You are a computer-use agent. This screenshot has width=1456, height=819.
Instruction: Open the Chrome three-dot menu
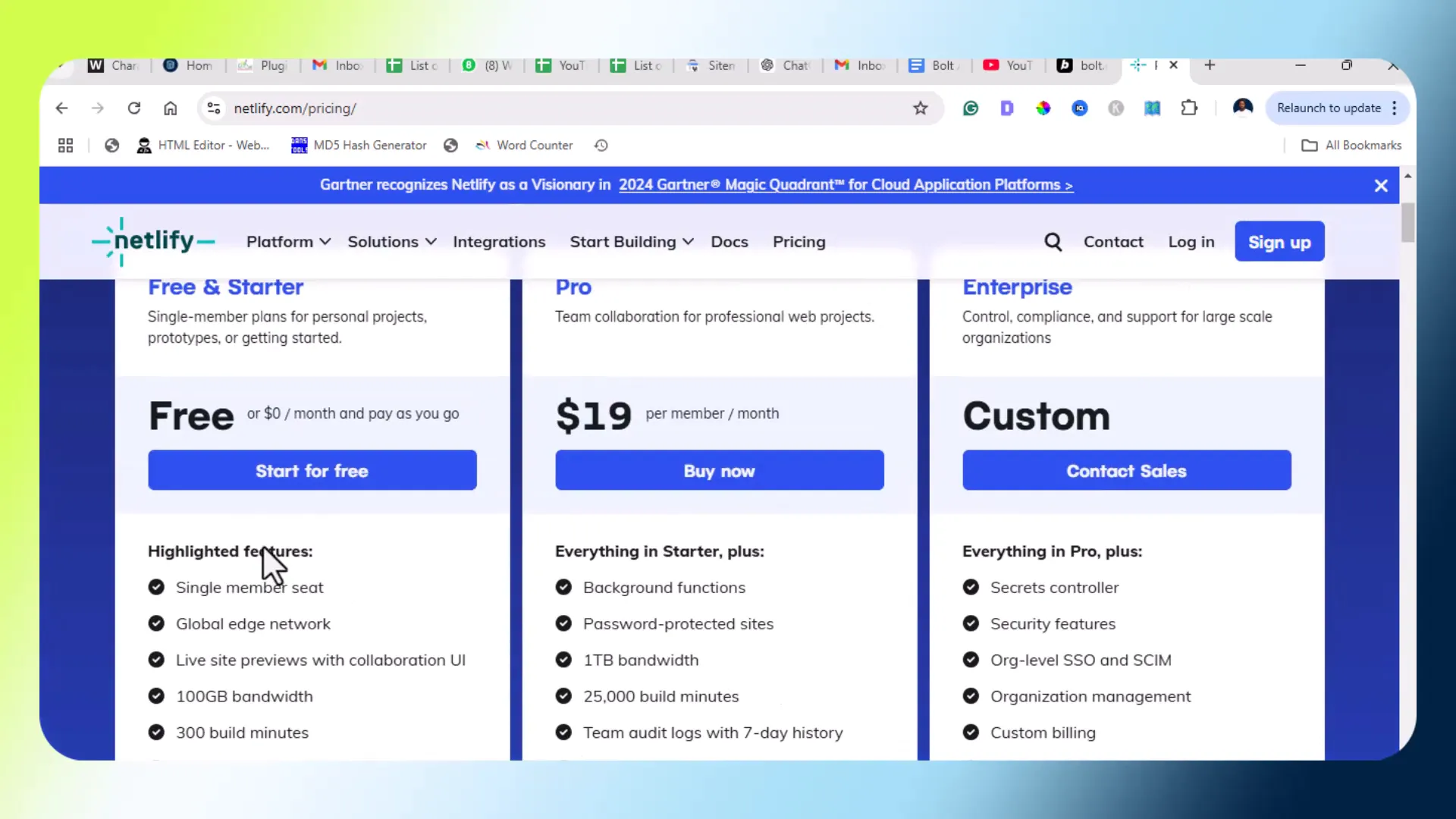[x=1395, y=108]
